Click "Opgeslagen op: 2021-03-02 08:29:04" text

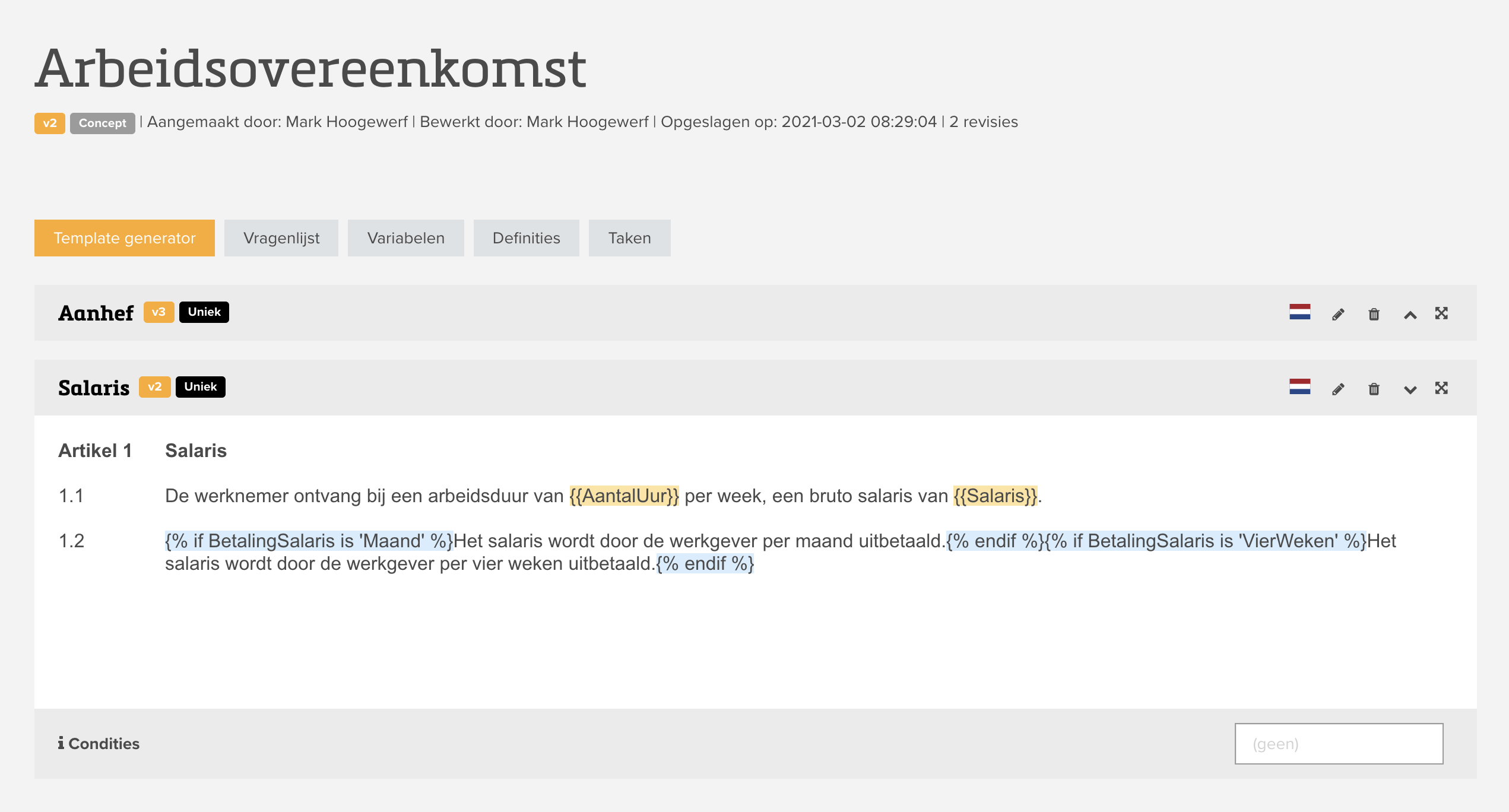pyautogui.click(x=798, y=122)
